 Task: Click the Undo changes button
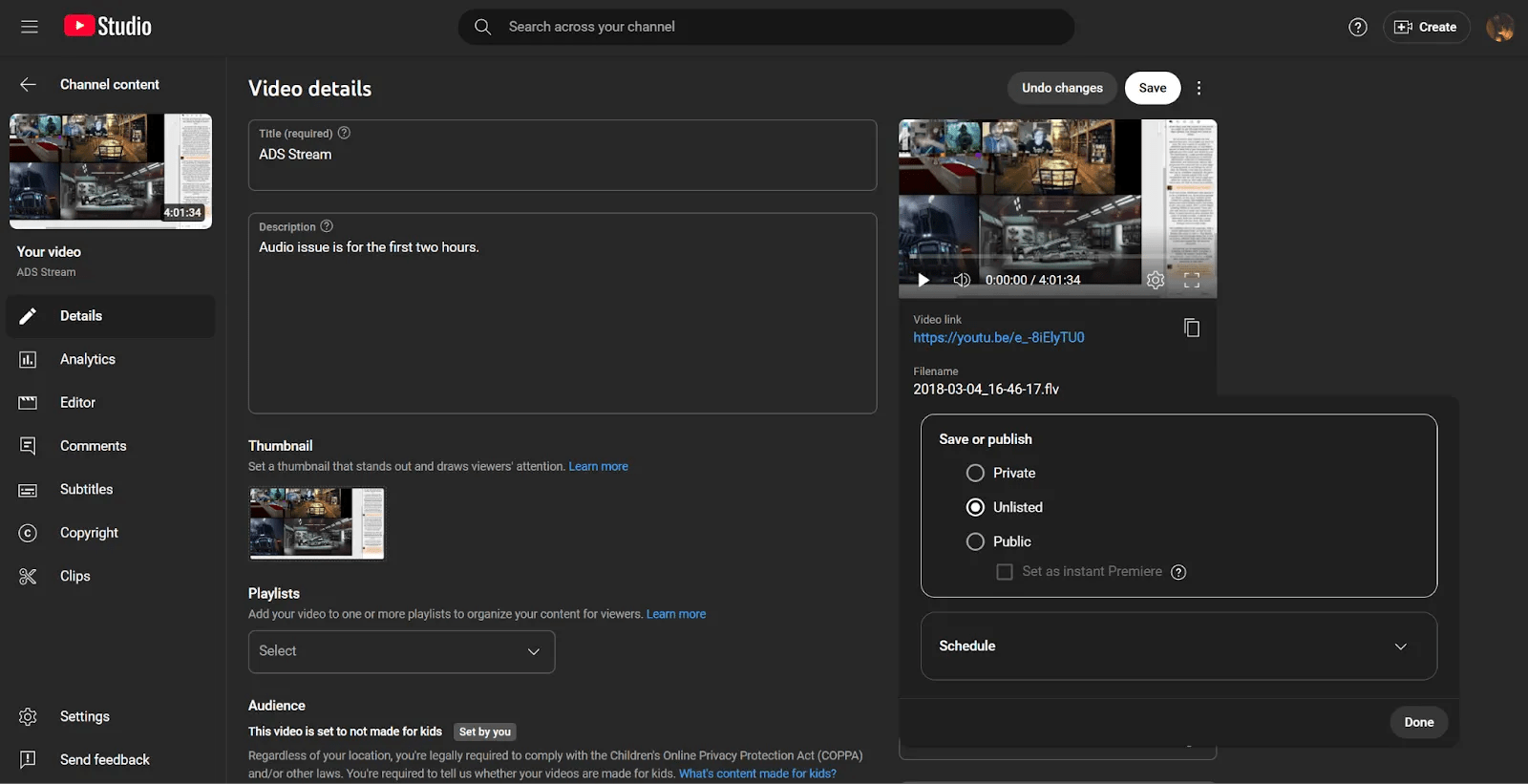pos(1062,88)
